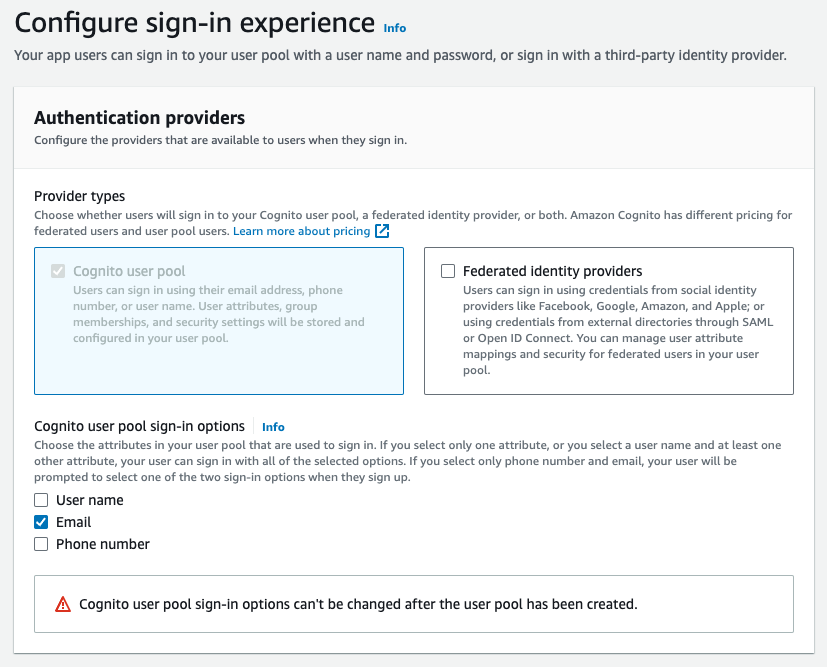The height and width of the screenshot is (667, 827).
Task: Enable the Federated identity providers checkbox
Action: click(x=448, y=271)
